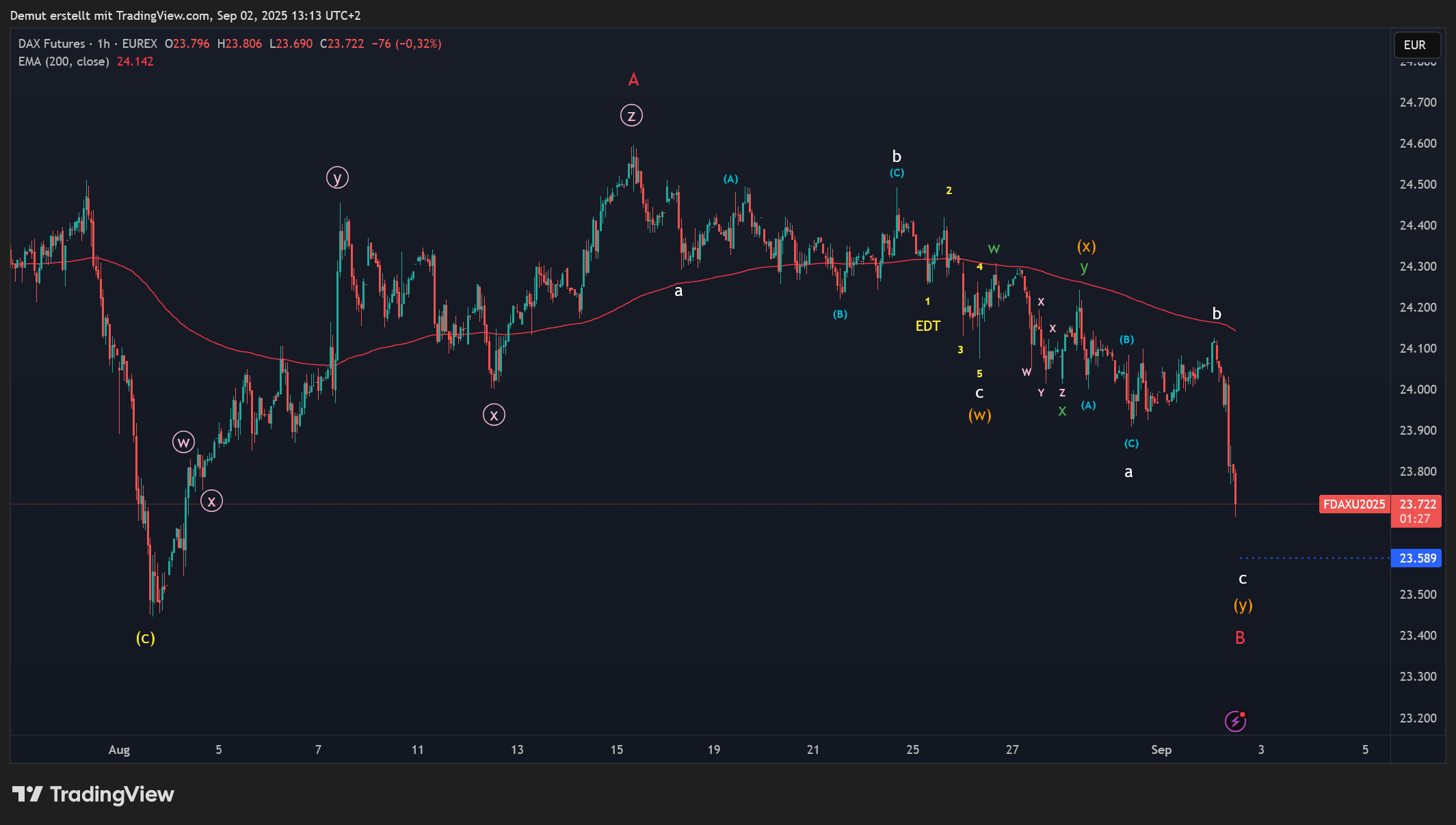Select the orange (w) wave label
Viewport: 1456px width, 825px height.
pos(979,415)
